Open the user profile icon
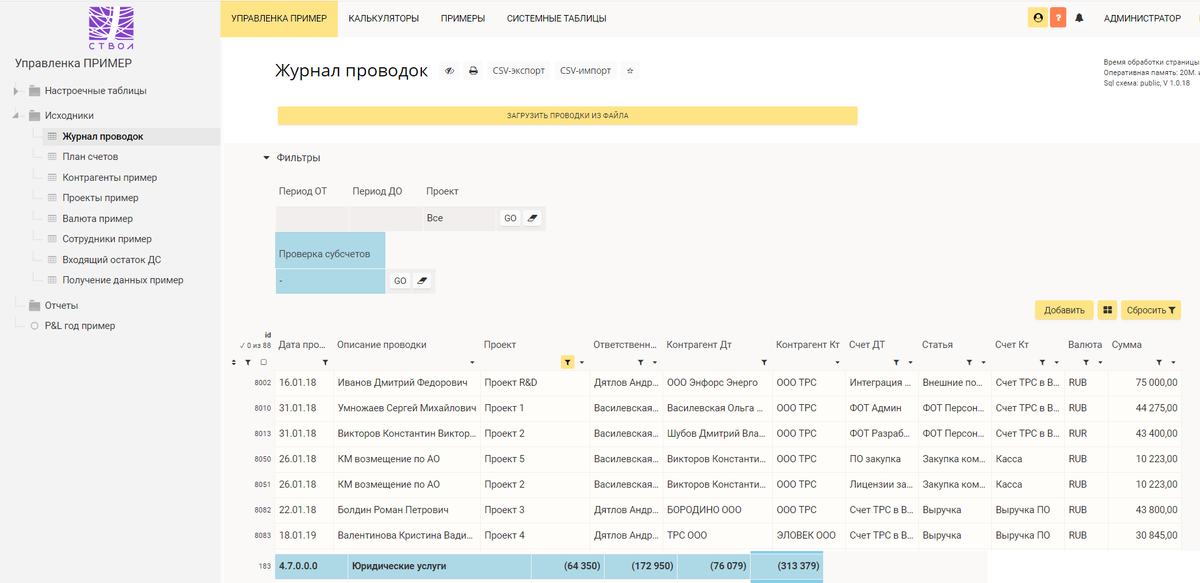The height and width of the screenshot is (583, 1200). tap(1037, 18)
